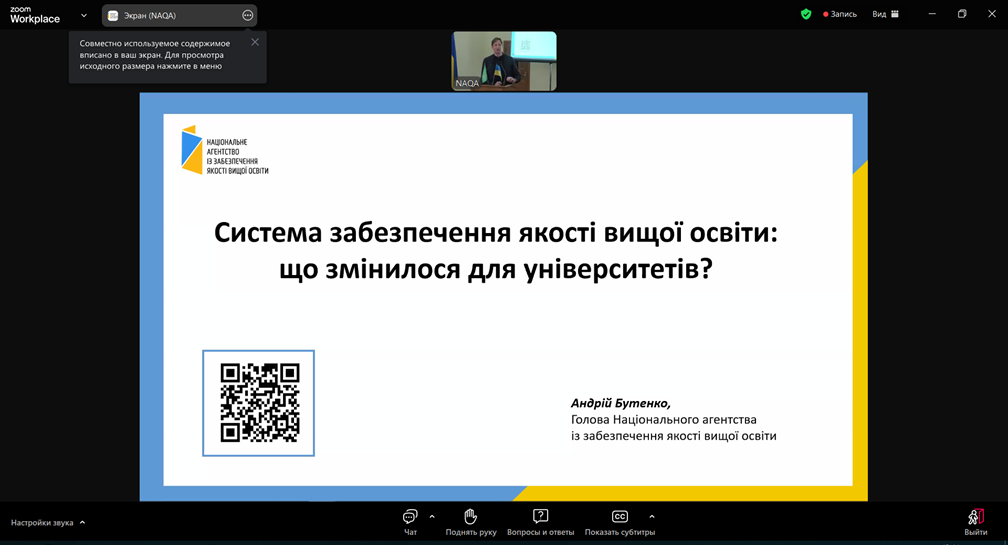Select the Экран (NAQA) screen tab
The height and width of the screenshot is (545, 1008).
pos(179,15)
